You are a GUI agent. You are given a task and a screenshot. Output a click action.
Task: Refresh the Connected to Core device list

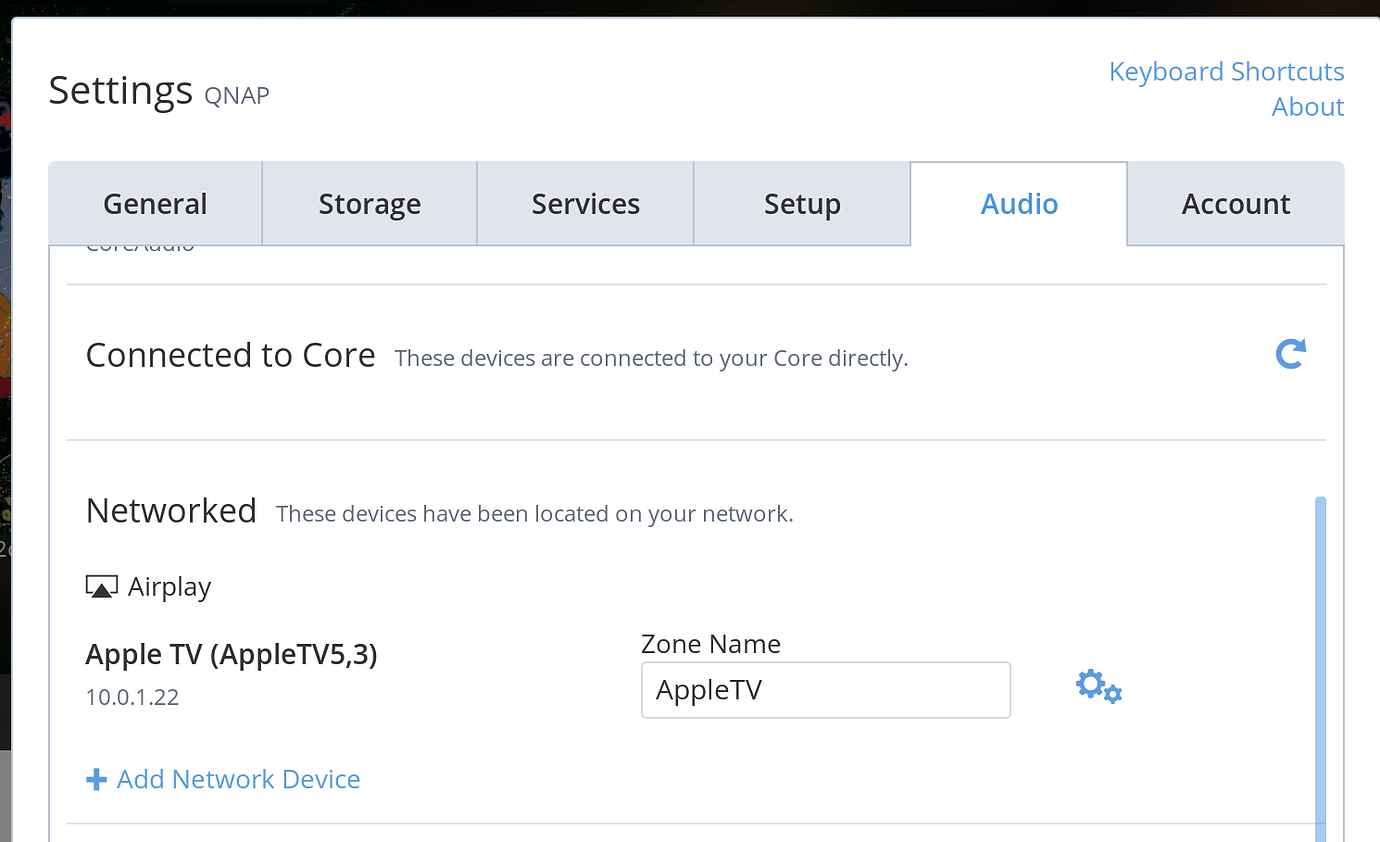pos(1290,354)
